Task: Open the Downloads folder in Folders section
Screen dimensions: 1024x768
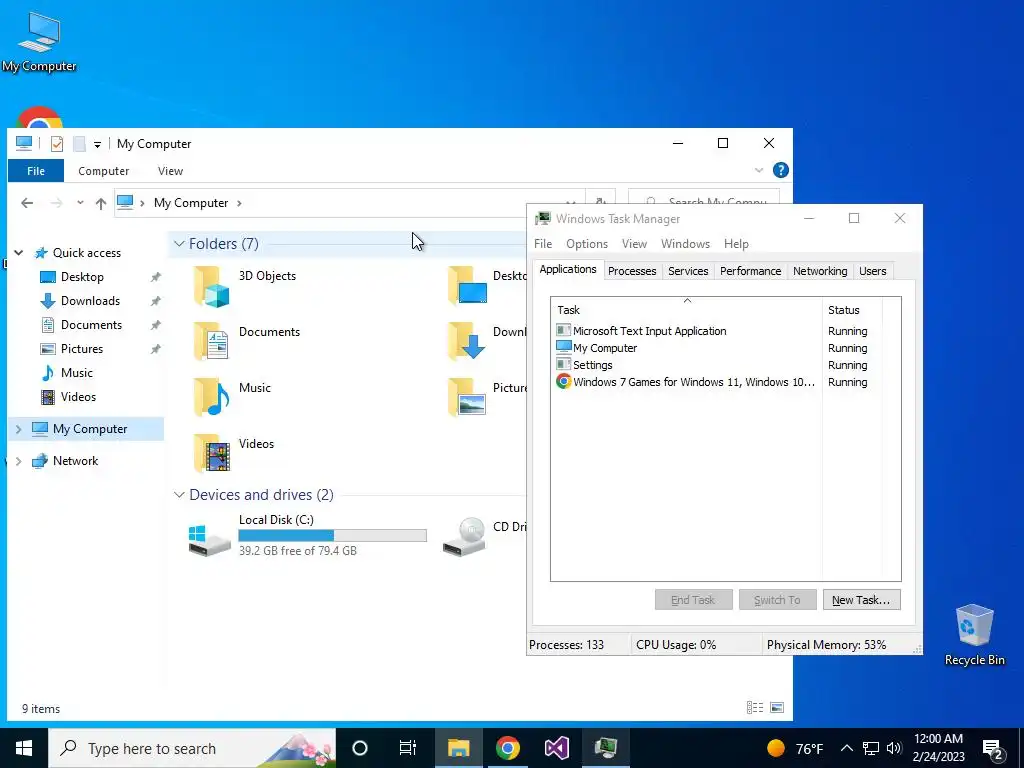Action: [x=467, y=342]
